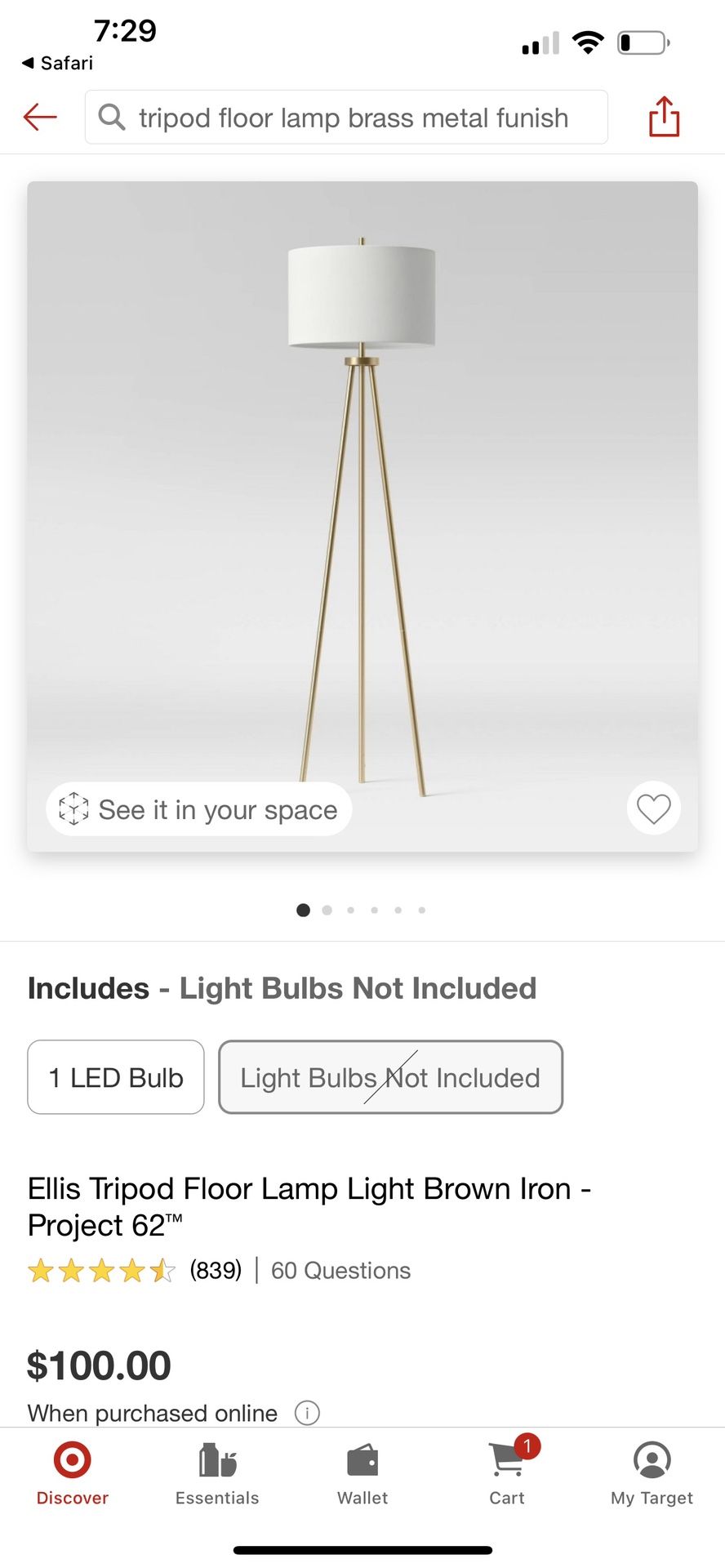The width and height of the screenshot is (725, 1568).
Task: Tap the tripod lamp product image
Action: (x=362, y=506)
